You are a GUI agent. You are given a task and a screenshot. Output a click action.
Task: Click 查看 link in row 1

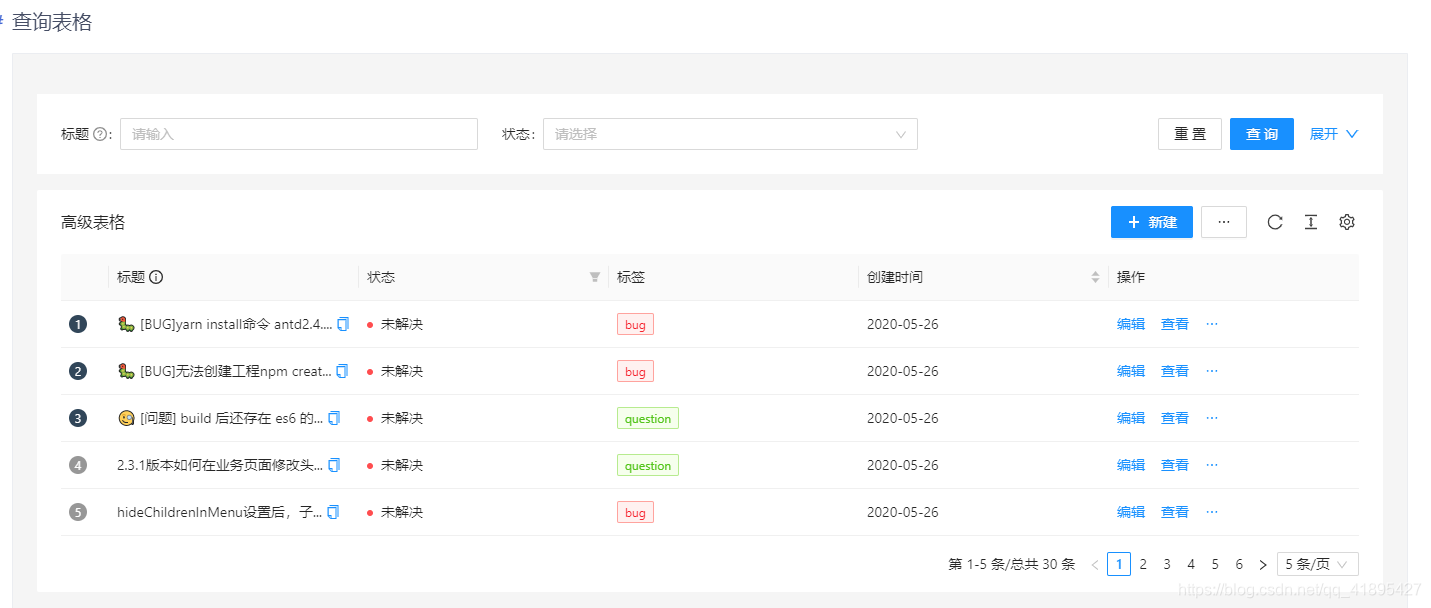click(x=1175, y=324)
